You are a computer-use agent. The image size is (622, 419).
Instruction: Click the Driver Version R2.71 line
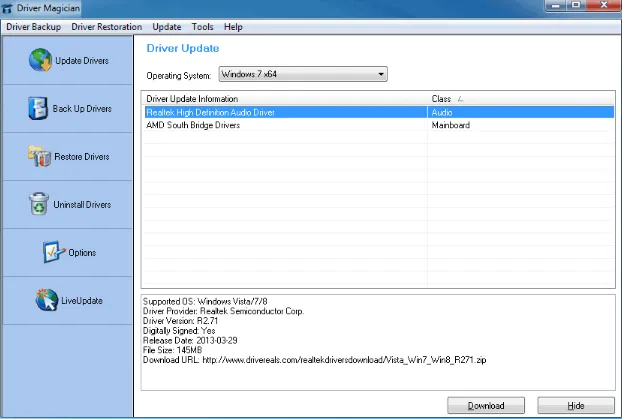(x=180, y=321)
